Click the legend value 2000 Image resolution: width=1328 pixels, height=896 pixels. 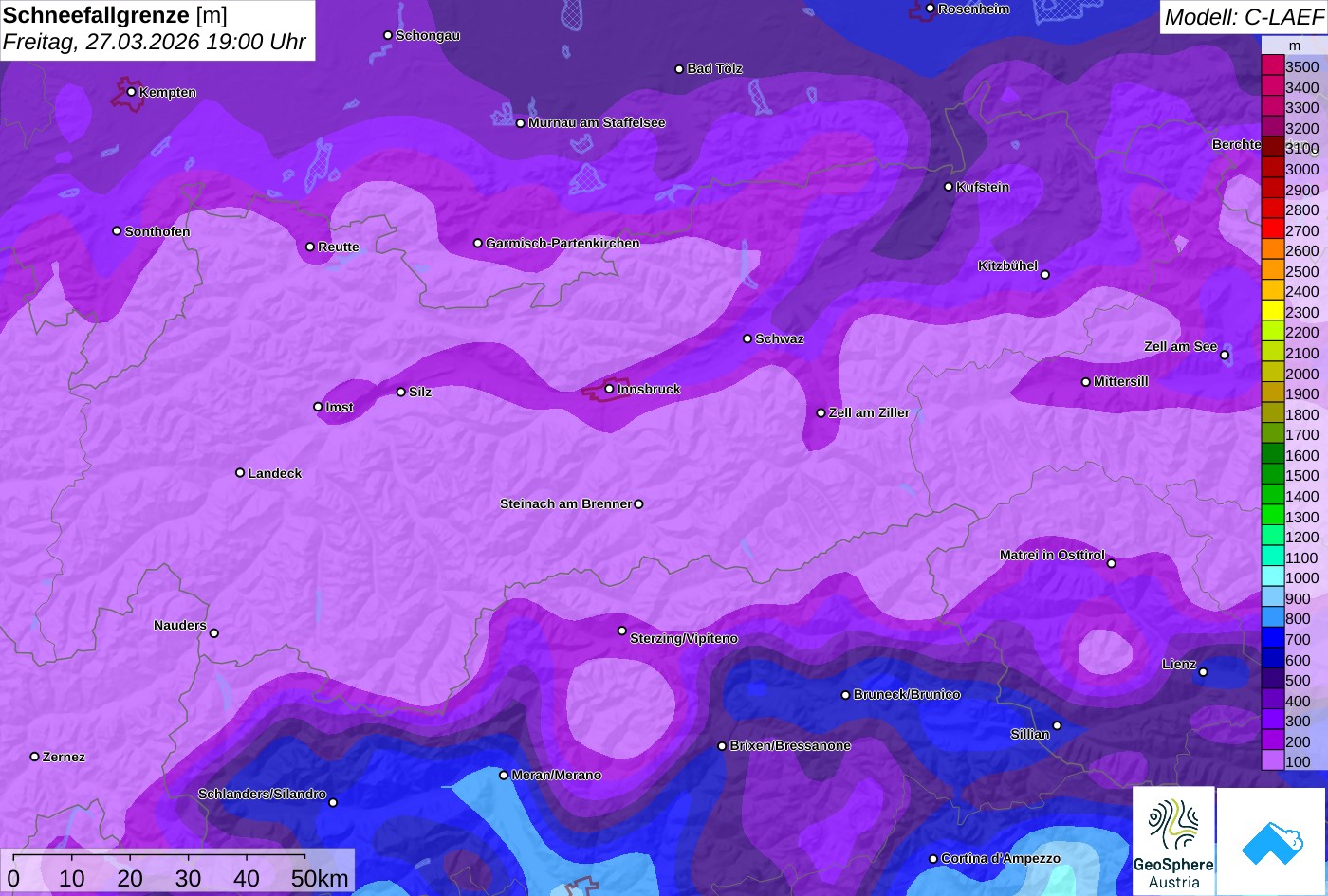click(x=1302, y=374)
